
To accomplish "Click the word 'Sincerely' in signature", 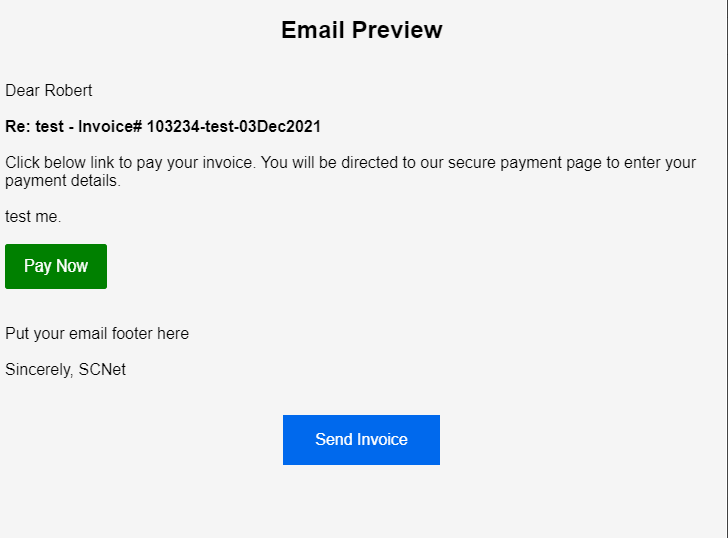I will [x=38, y=370].
